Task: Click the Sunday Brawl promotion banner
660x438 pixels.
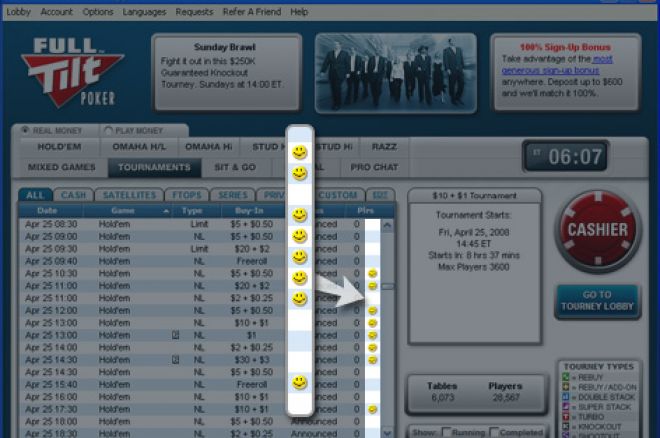Action: coord(226,72)
